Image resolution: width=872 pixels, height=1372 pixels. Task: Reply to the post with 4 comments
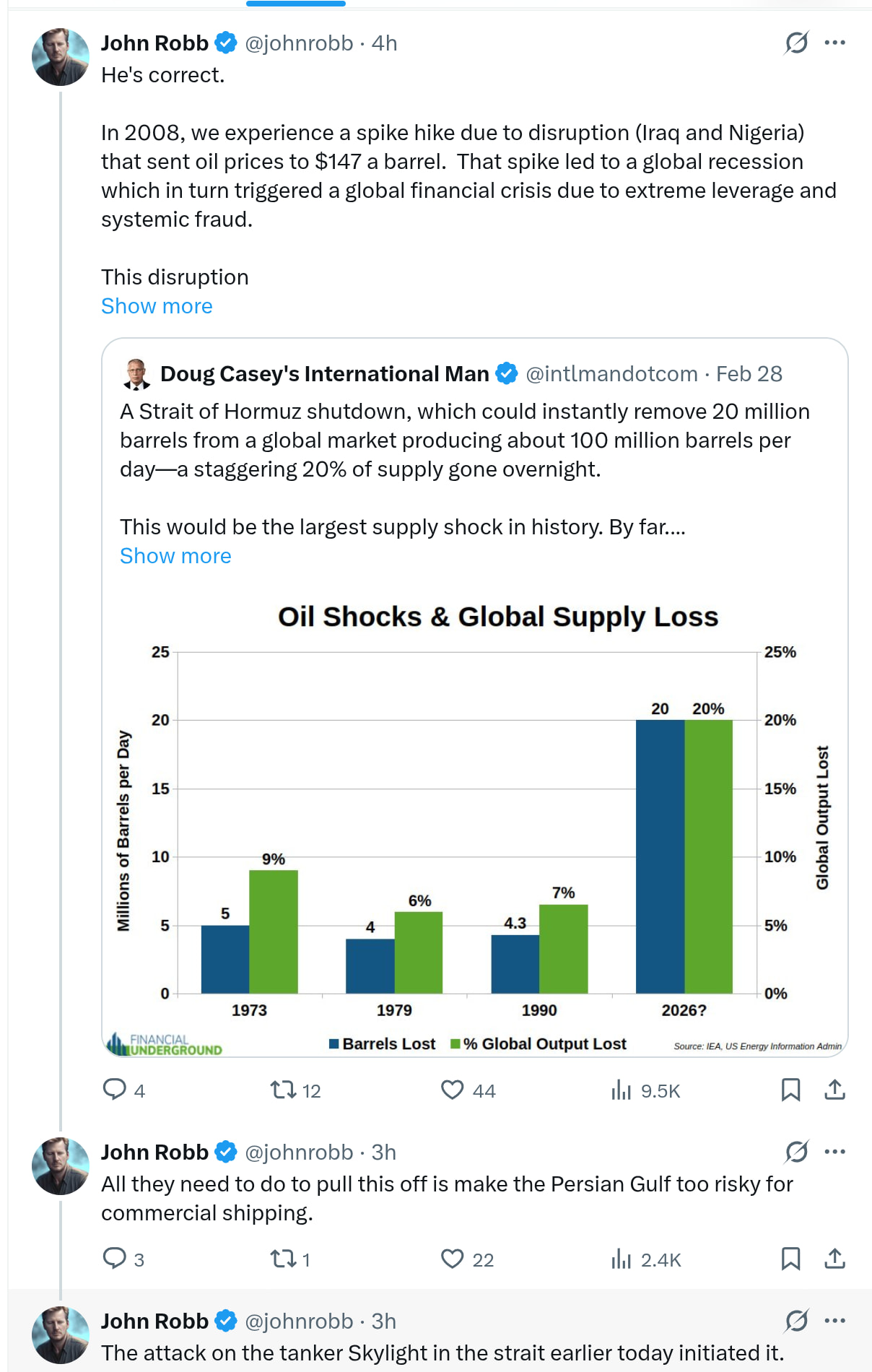point(115,1089)
